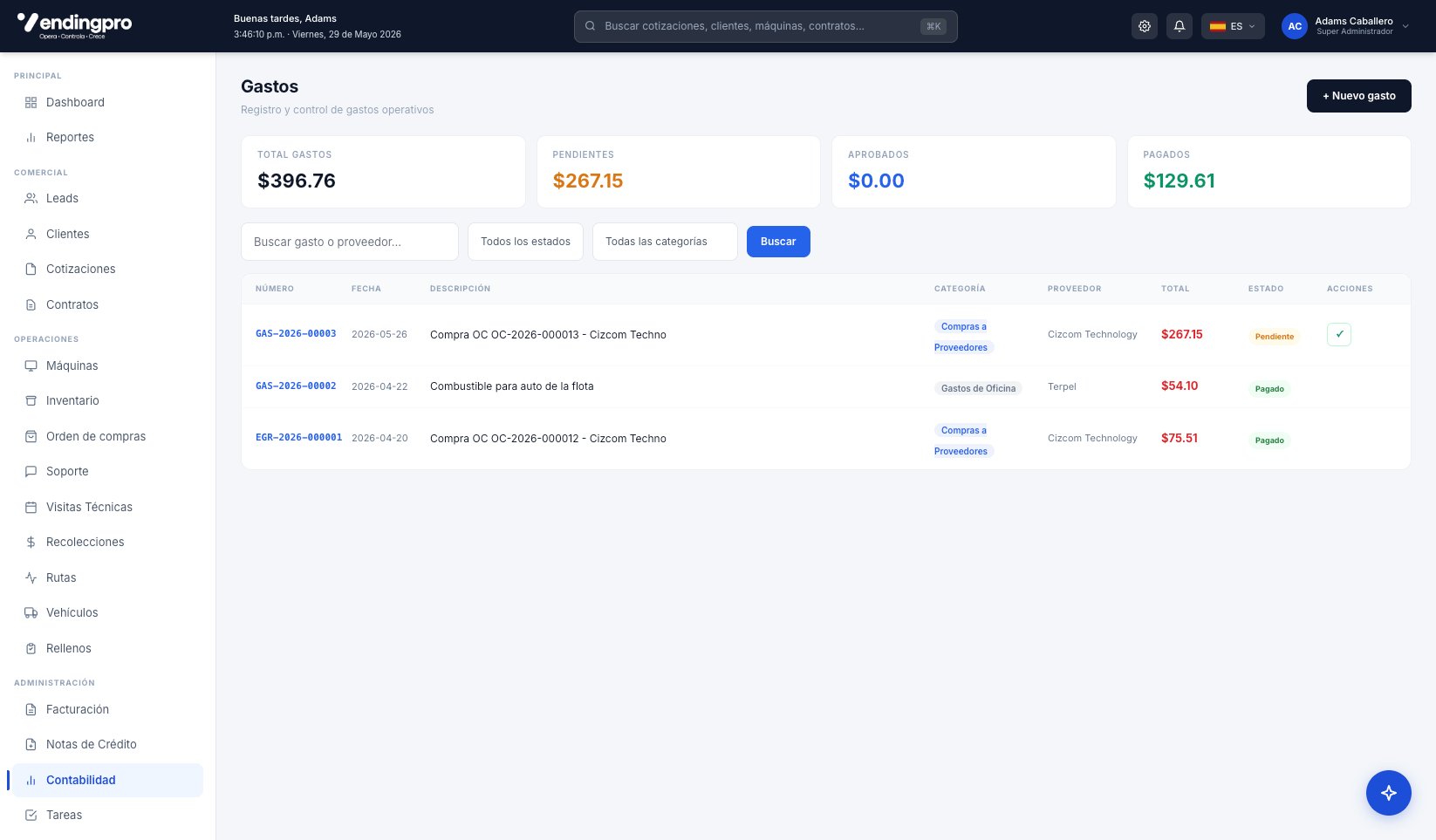Expand the Adams Caballero user menu chevron
Screen dimensions: 1436x840
(1405, 26)
